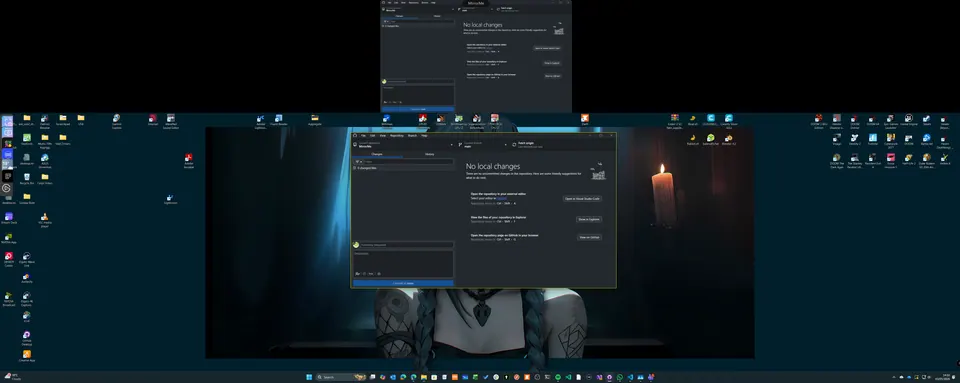
Task: Click the add co-authors icon under Description
Action: click(358, 273)
